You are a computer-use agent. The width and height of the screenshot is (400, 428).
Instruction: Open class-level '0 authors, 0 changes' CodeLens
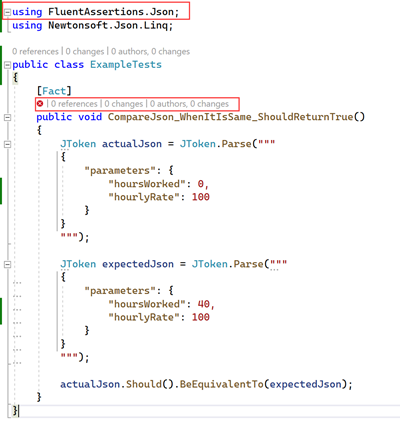[x=150, y=52]
